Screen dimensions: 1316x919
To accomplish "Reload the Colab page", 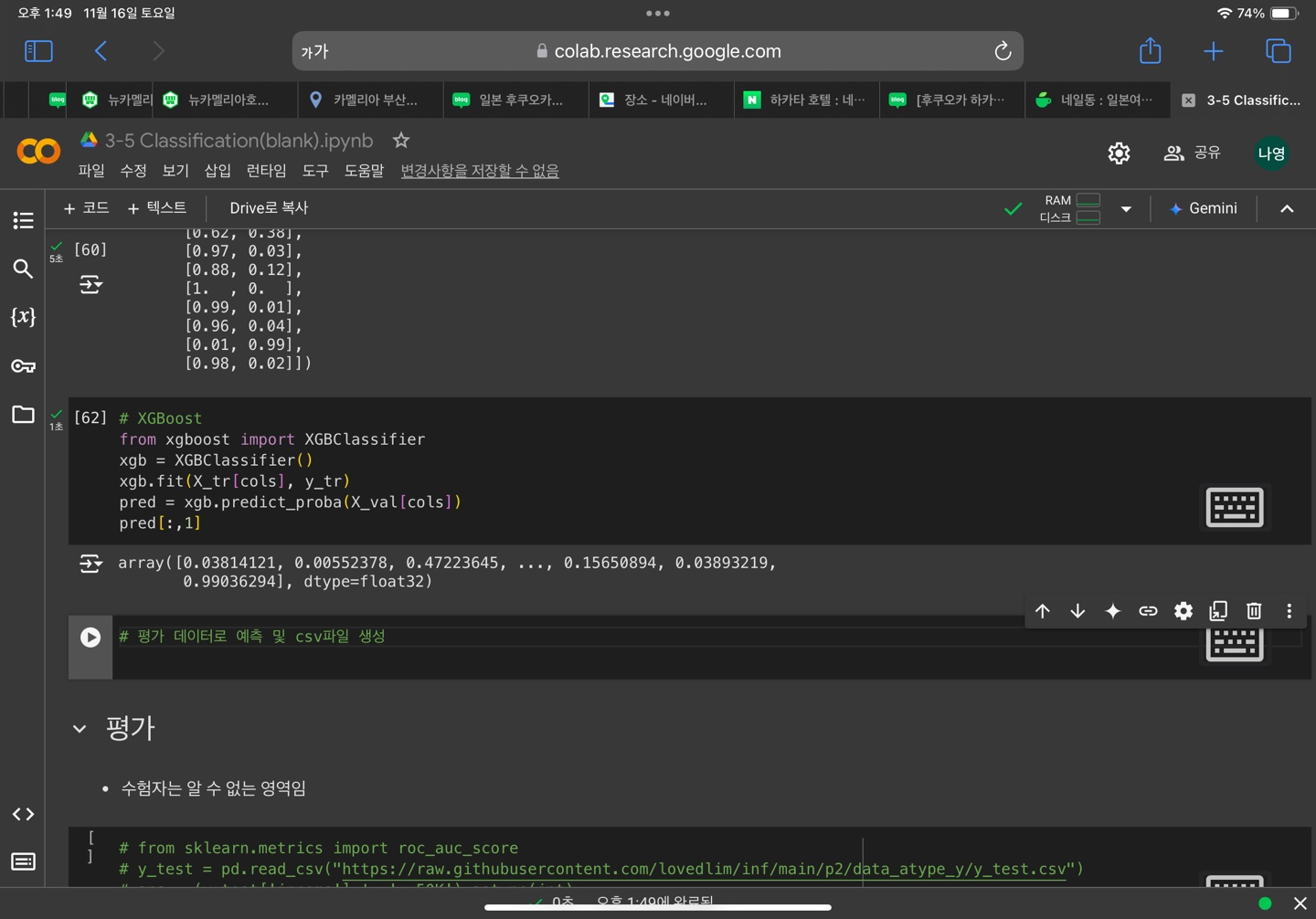I will tap(1003, 51).
